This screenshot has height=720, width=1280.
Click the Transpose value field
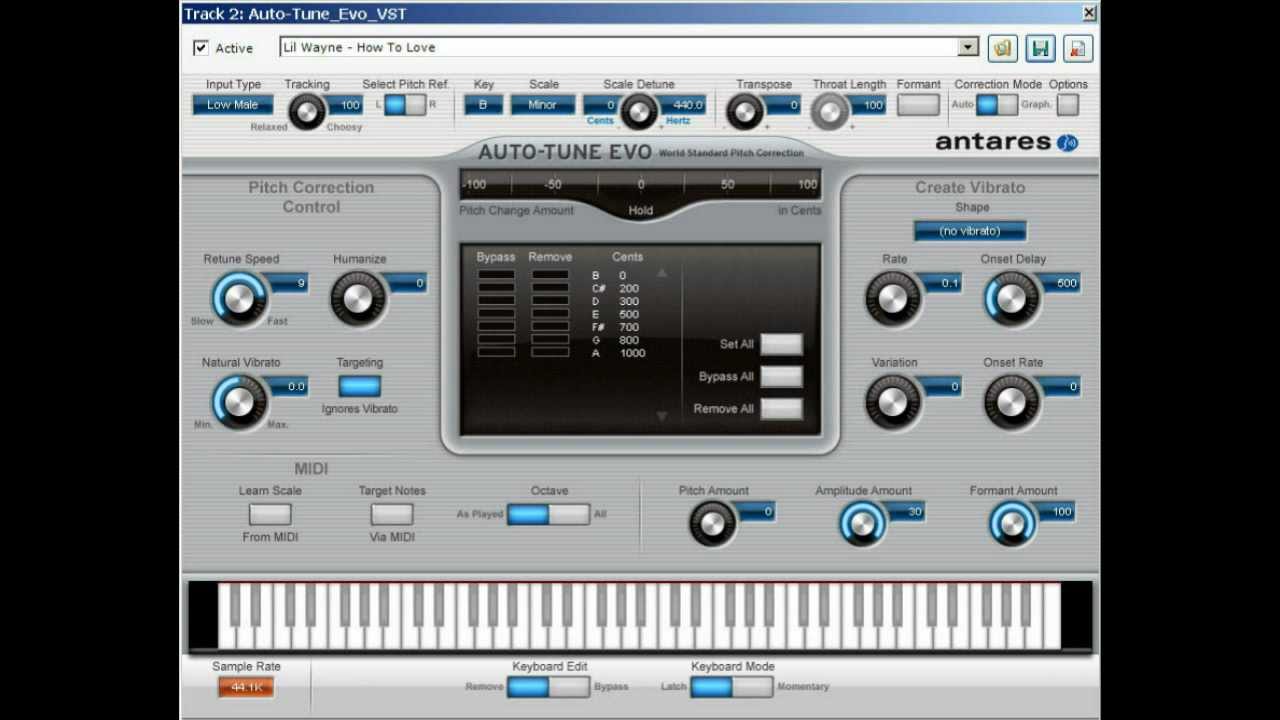click(783, 105)
